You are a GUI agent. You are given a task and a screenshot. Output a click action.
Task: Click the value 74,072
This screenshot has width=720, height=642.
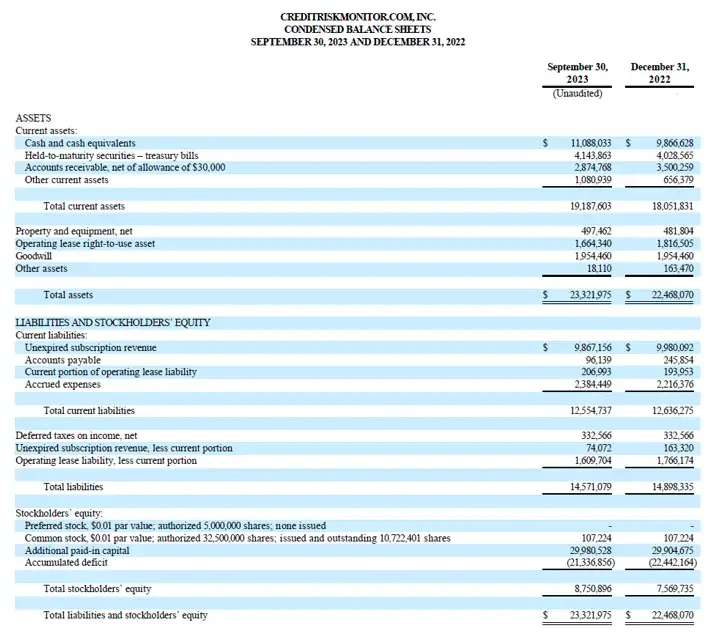pos(598,448)
